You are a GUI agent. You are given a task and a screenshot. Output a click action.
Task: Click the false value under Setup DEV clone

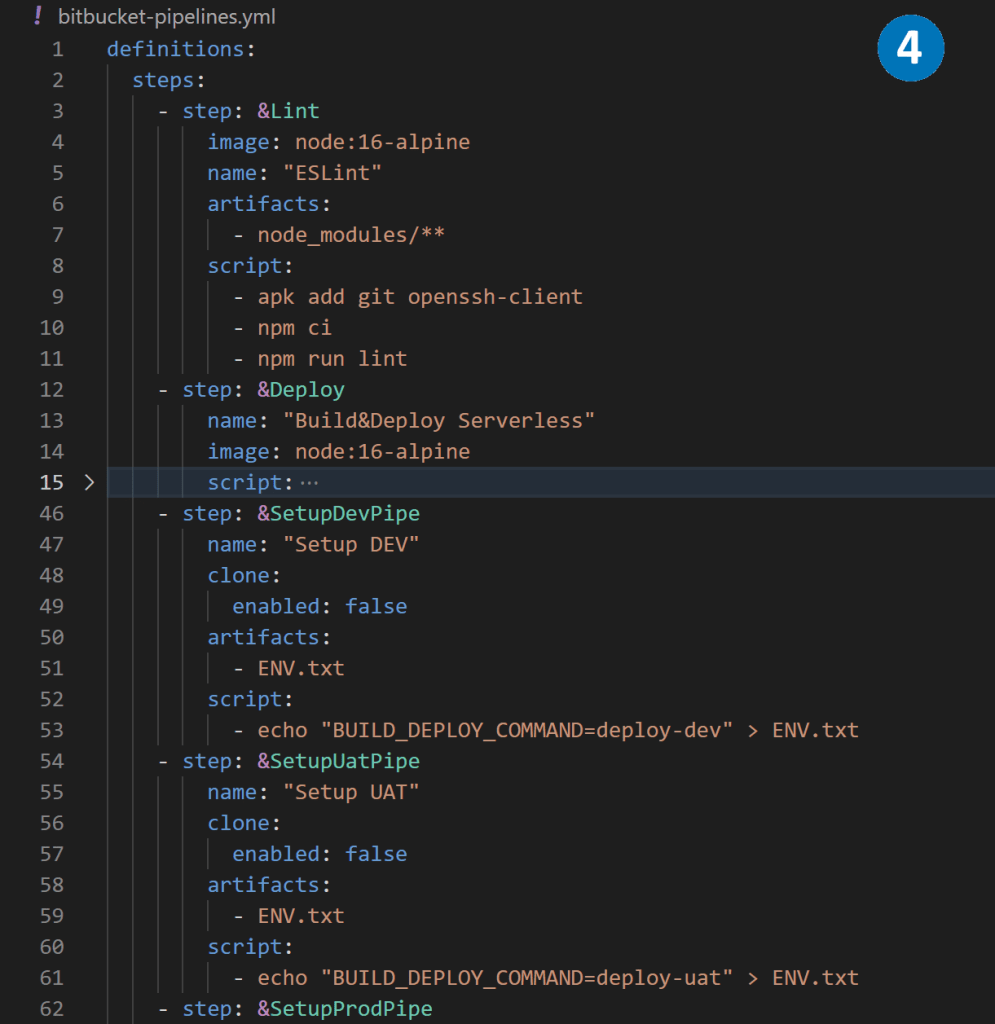tap(376, 607)
